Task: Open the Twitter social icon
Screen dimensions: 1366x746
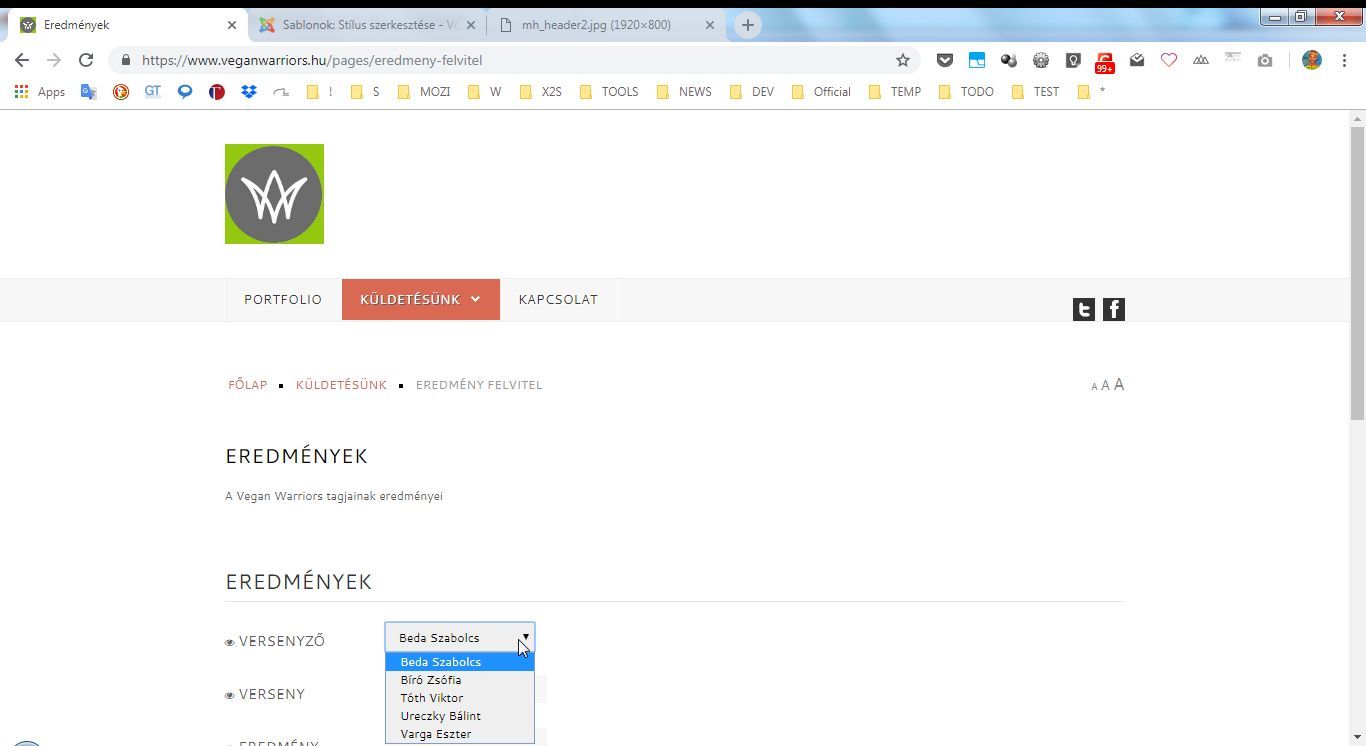Action: 1083,310
